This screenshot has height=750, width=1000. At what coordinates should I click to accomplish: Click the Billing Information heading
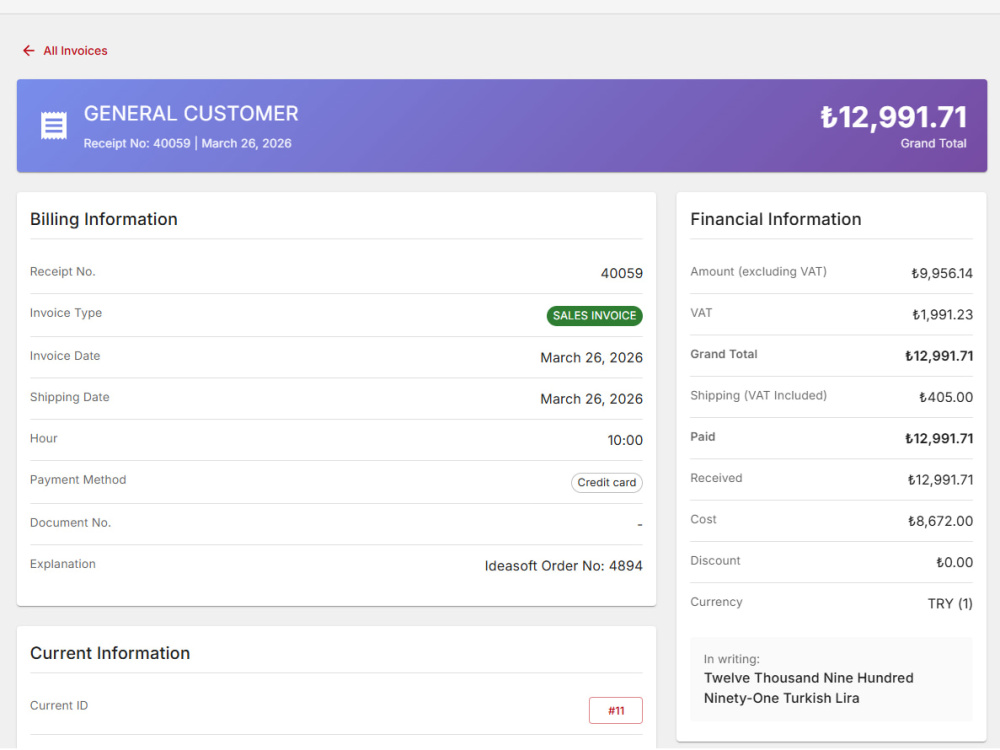click(x=104, y=219)
